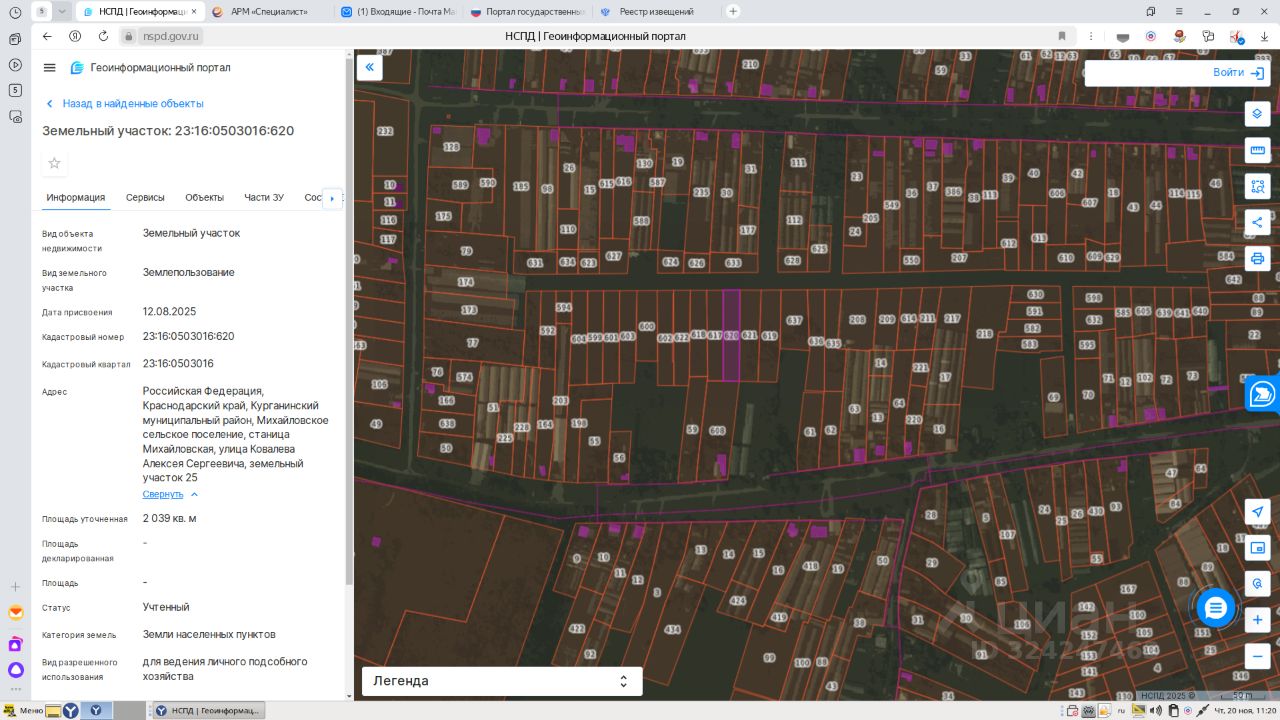The height and width of the screenshot is (720, 1280).
Task: Expand the Легенда panel
Action: [x=501, y=681]
